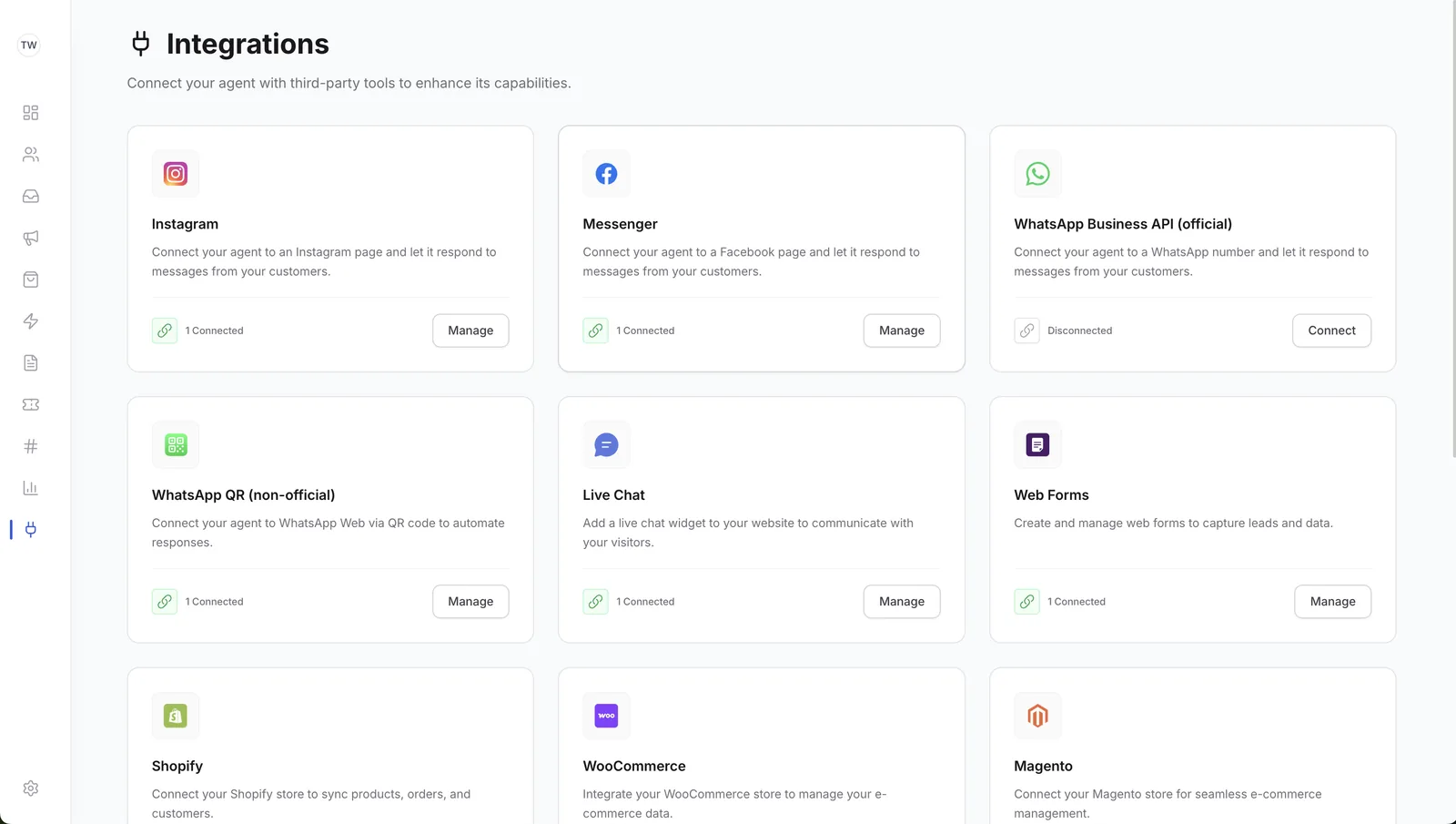Click the WhatsApp Business disconnected link icon
Viewport: 1456px width, 824px height.
pyautogui.click(x=1026, y=331)
